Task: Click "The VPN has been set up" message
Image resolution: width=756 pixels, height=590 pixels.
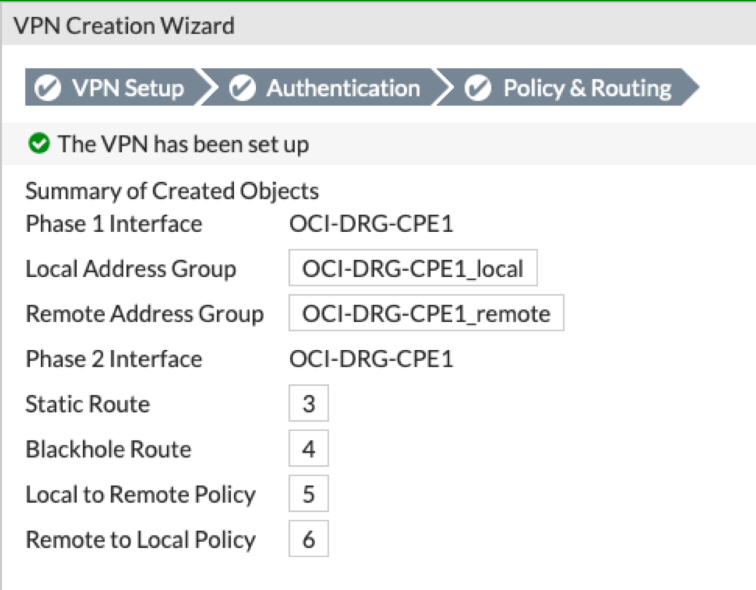Action: (x=183, y=144)
